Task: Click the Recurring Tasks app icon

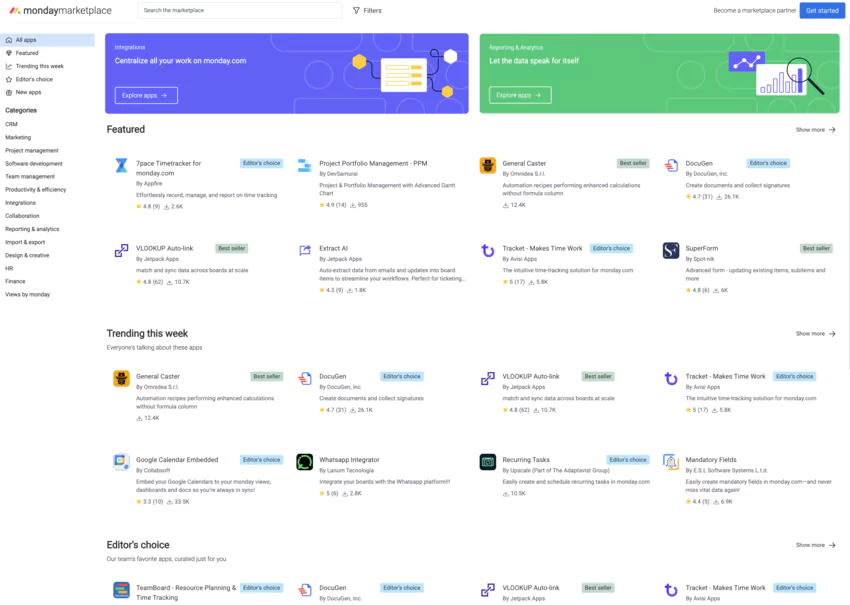Action: point(488,461)
